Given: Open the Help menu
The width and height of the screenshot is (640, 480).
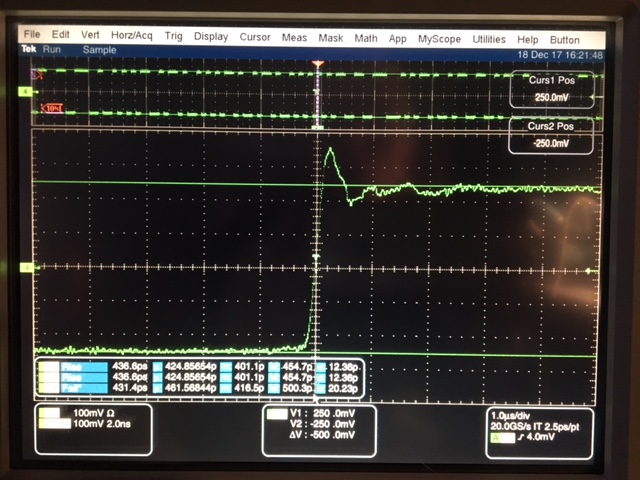Looking at the screenshot, I should [527, 40].
